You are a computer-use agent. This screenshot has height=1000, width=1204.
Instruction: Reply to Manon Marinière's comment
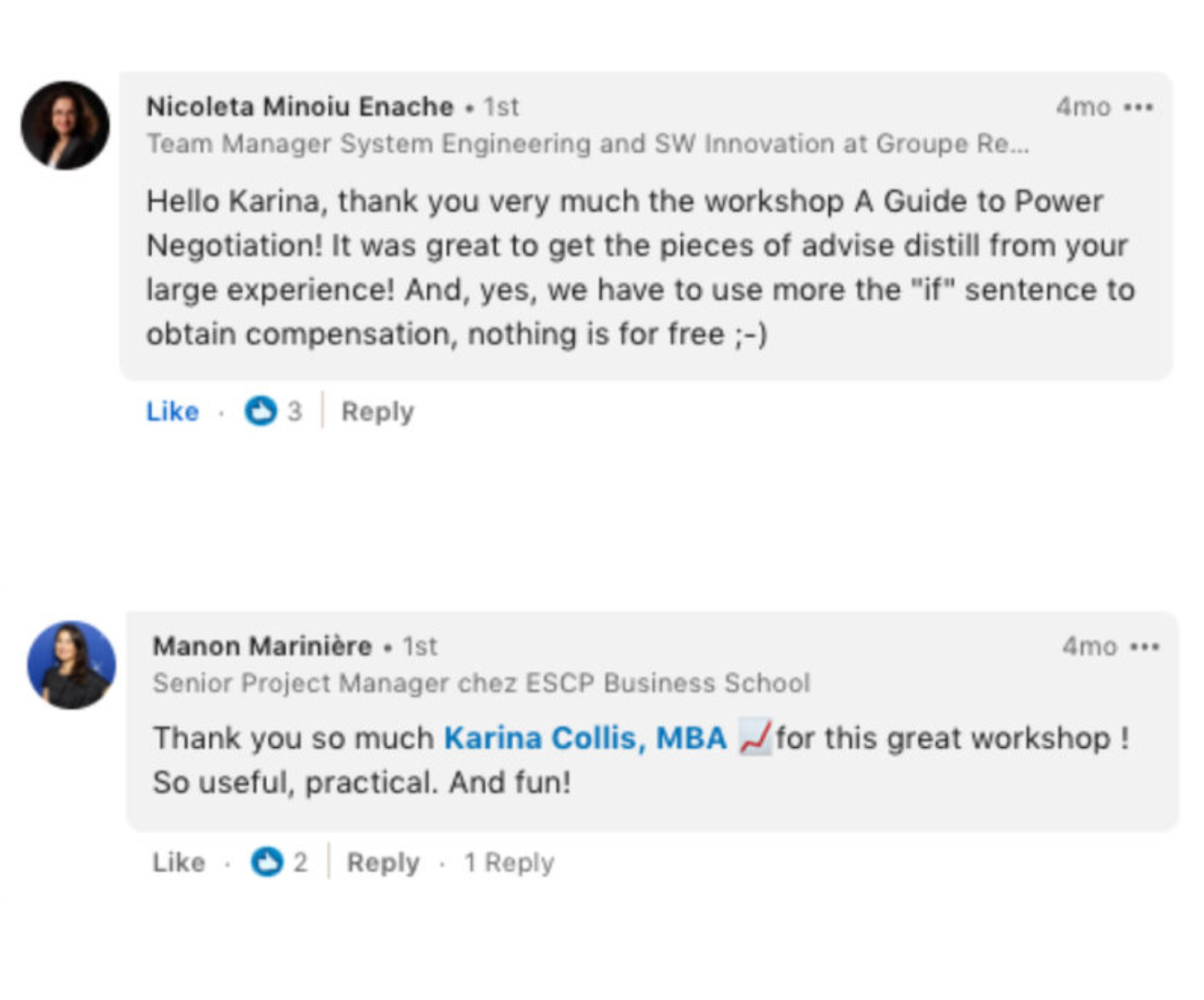pos(383,863)
